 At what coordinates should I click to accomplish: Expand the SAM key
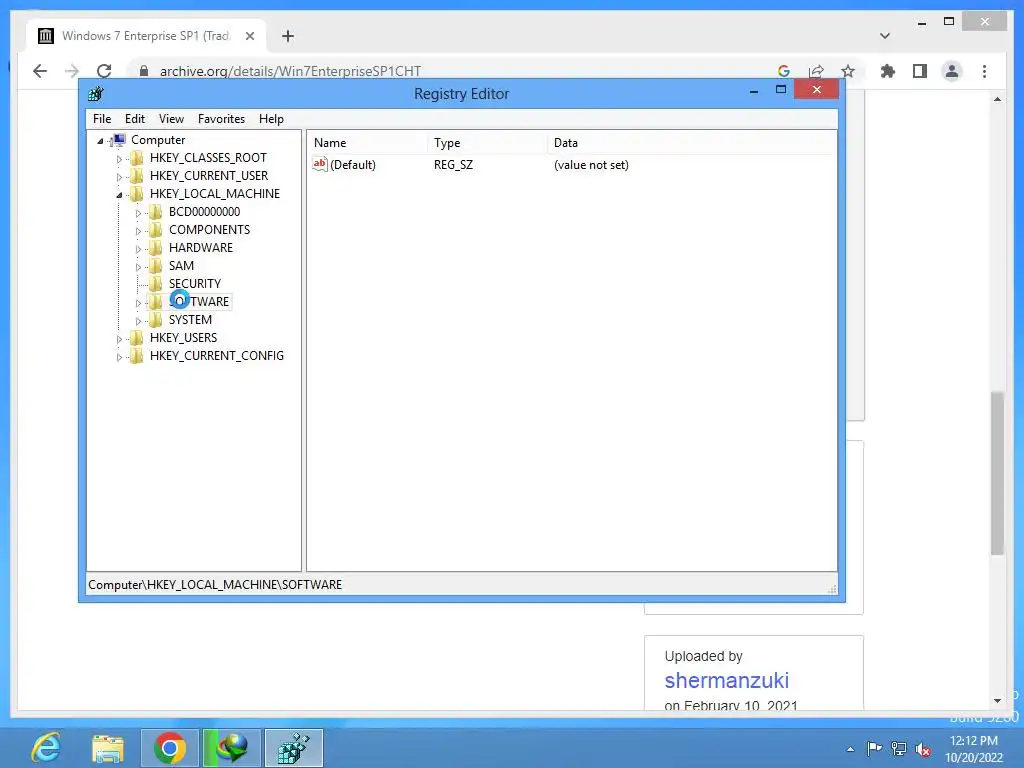tap(138, 266)
